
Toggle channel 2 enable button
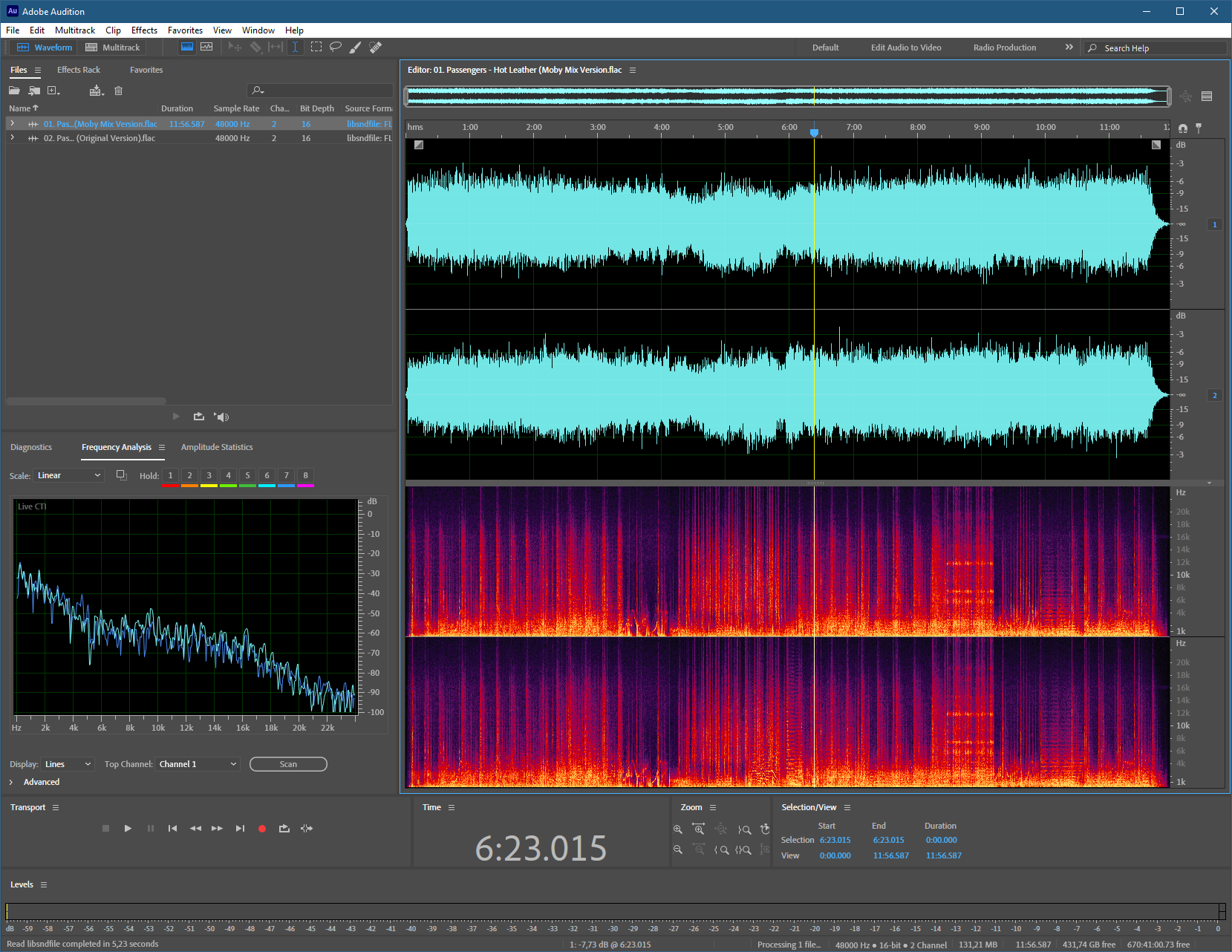pos(1215,395)
